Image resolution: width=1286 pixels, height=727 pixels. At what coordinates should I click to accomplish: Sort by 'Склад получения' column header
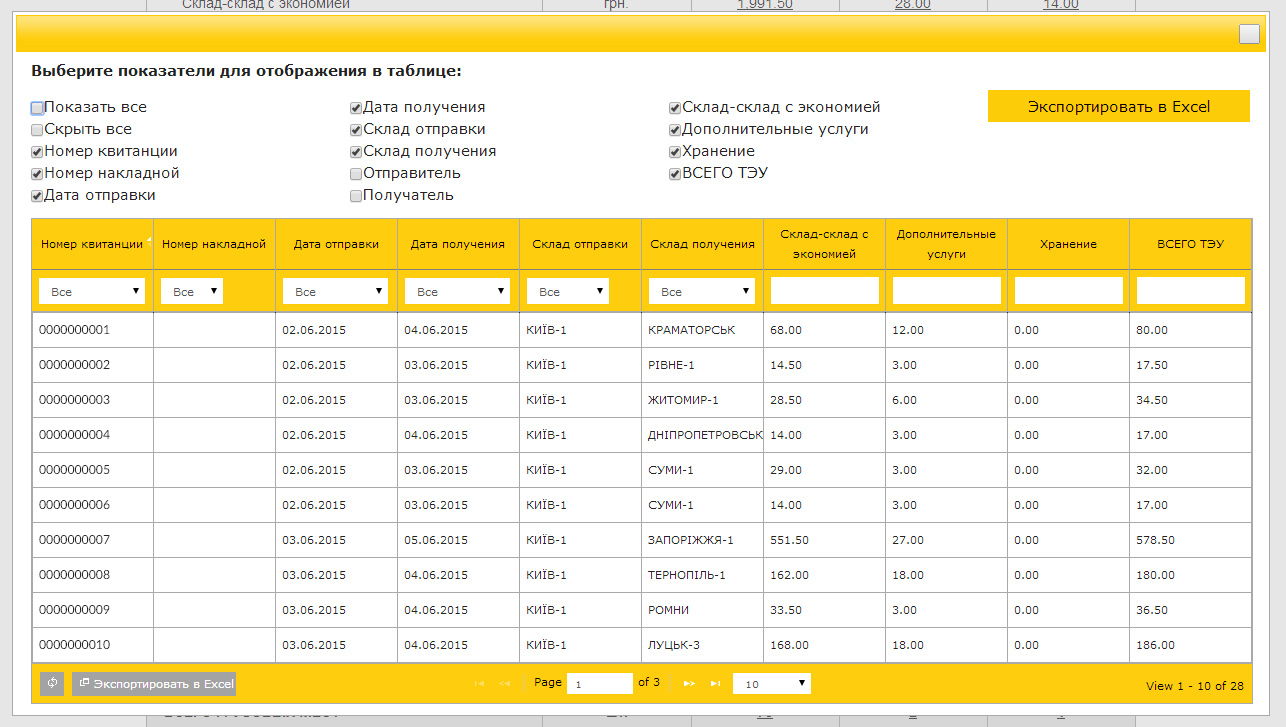tap(702, 244)
